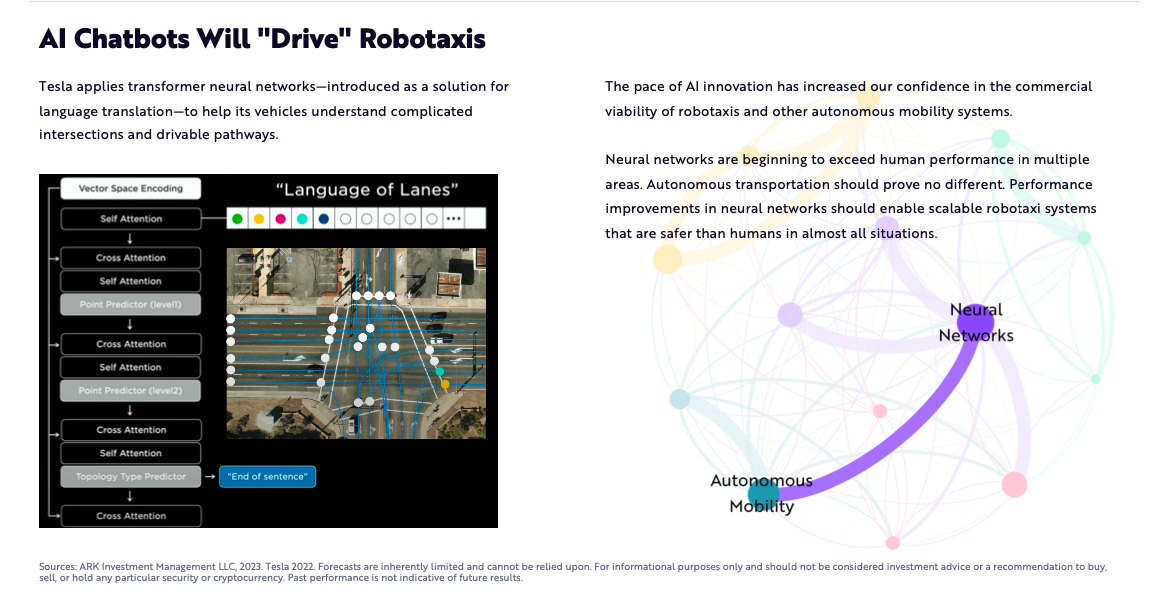Click the green token dot in lane row

[x=237, y=218]
